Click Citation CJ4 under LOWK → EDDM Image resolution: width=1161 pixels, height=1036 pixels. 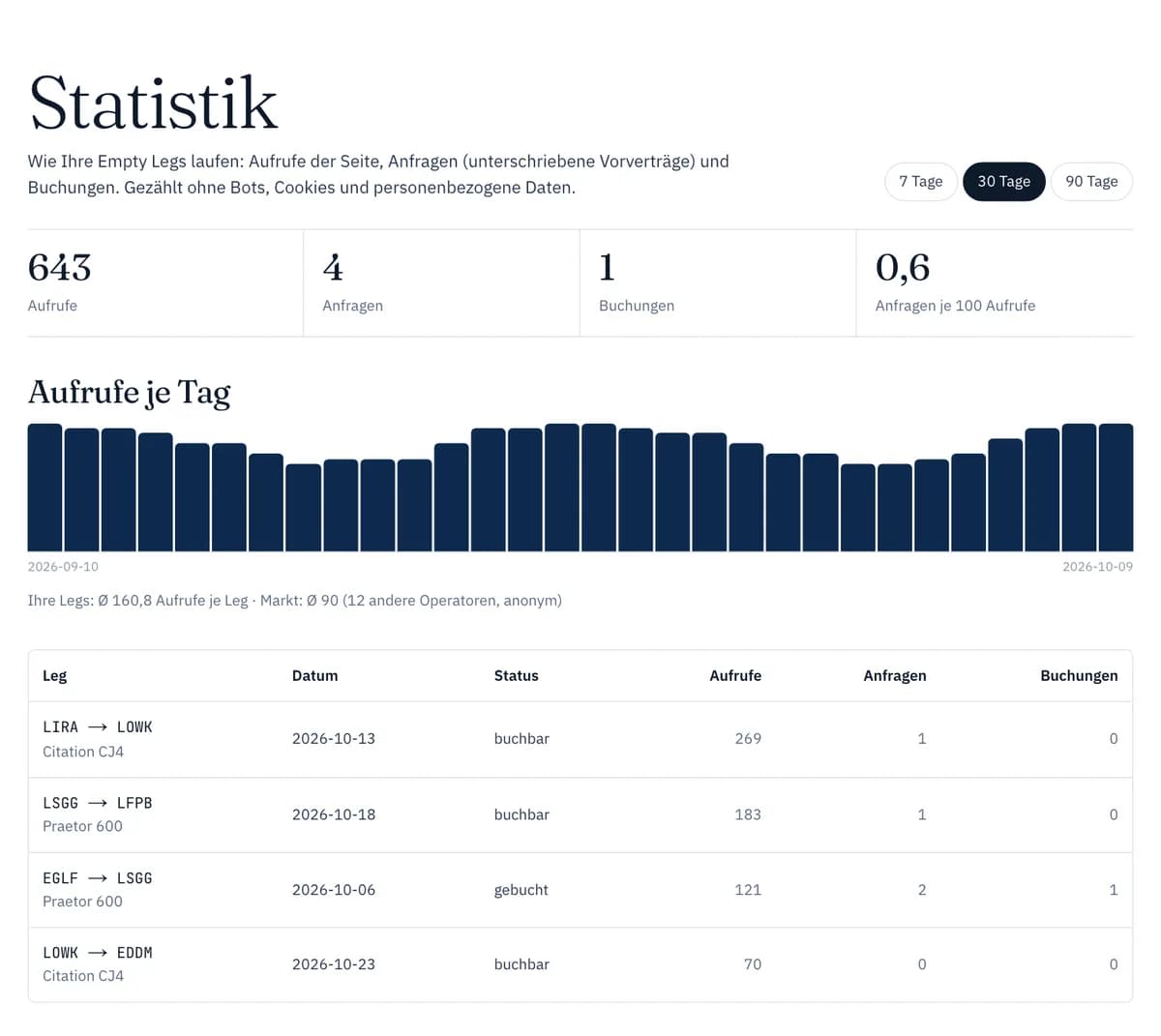(83, 976)
